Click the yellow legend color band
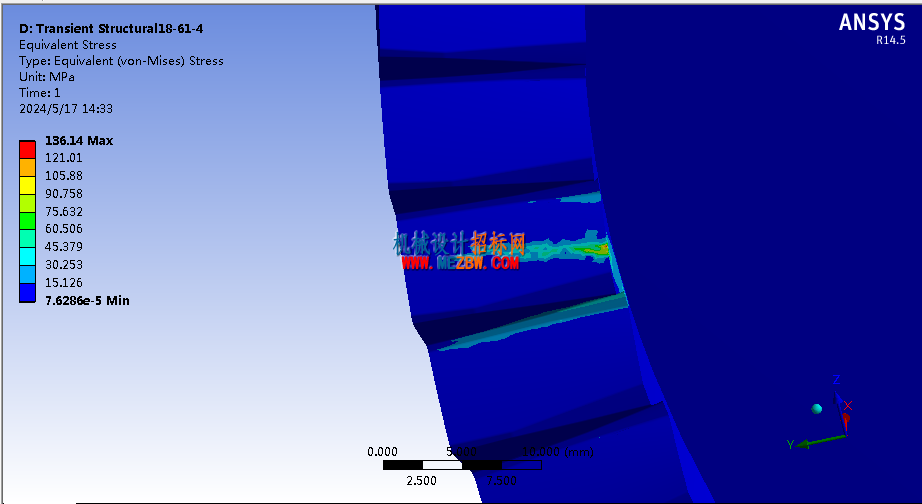 click(27, 185)
